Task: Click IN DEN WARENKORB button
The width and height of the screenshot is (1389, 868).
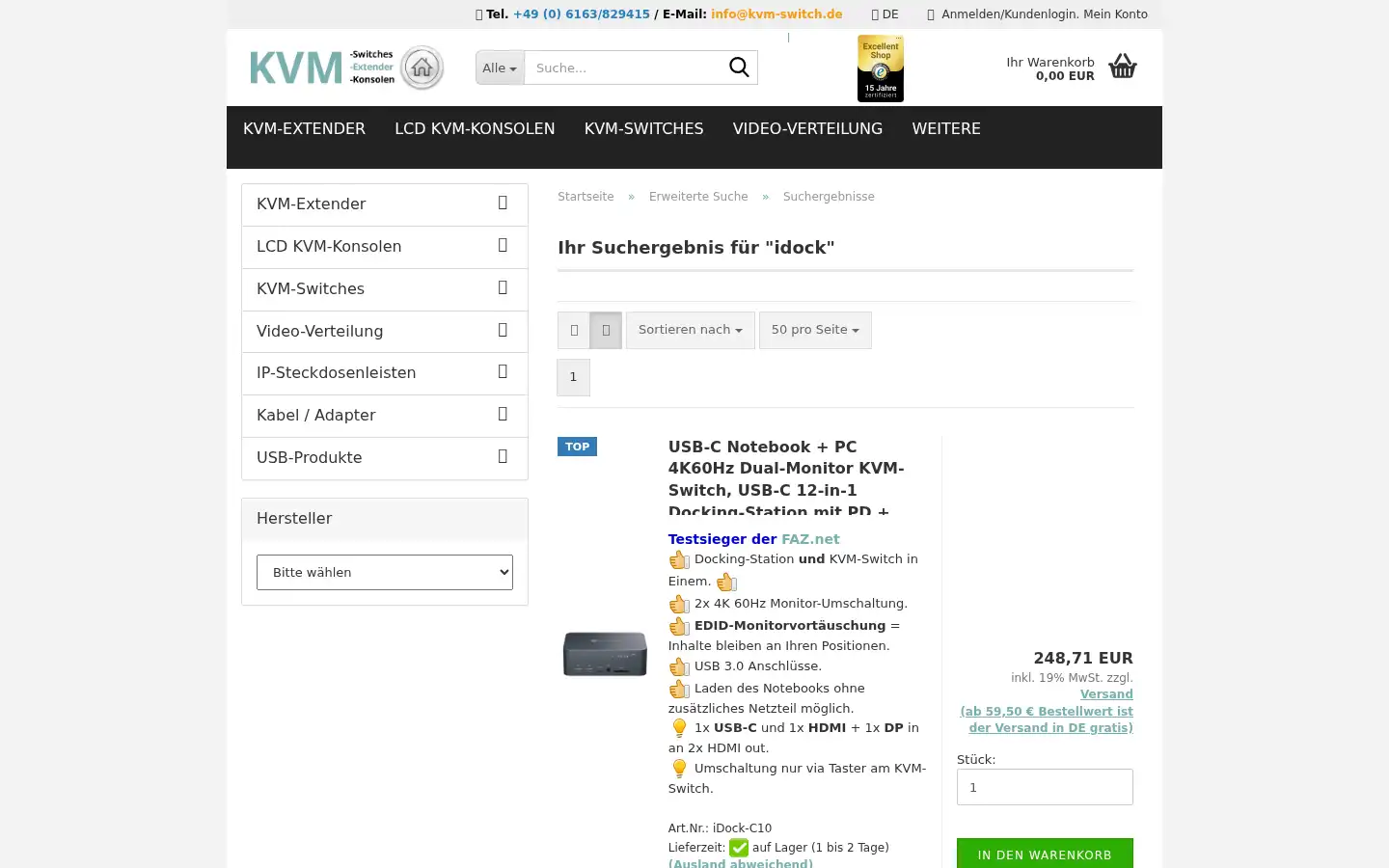Action: (x=1045, y=854)
